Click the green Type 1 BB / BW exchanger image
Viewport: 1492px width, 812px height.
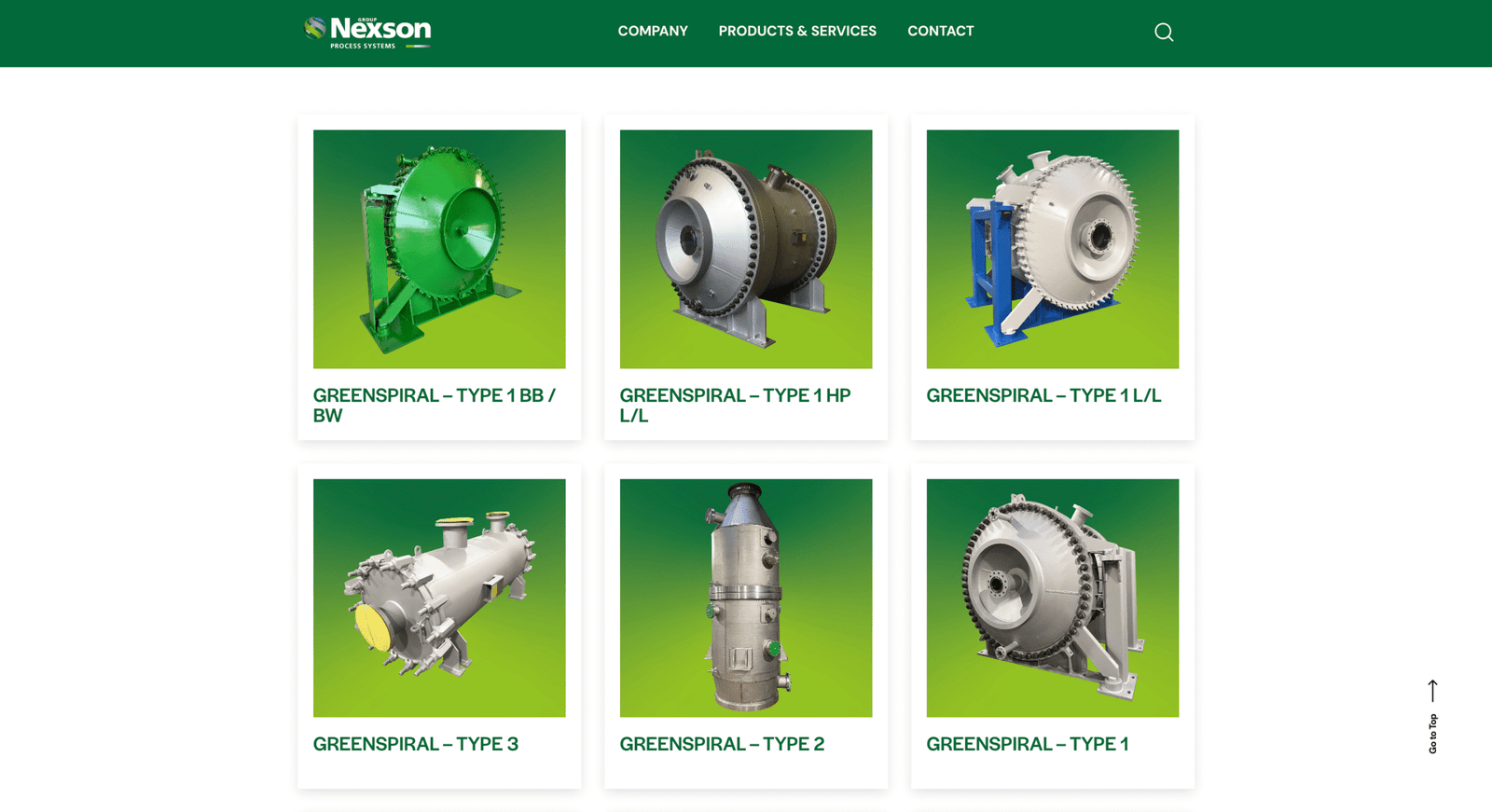point(439,249)
